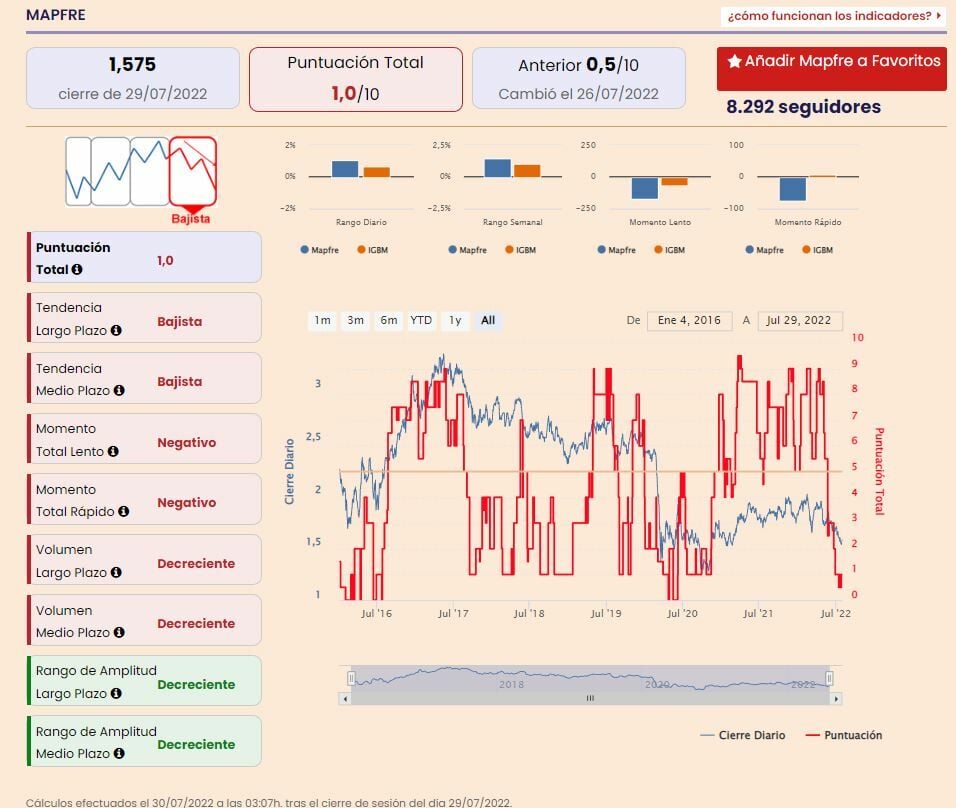Click the navigator left range handle

point(351,678)
